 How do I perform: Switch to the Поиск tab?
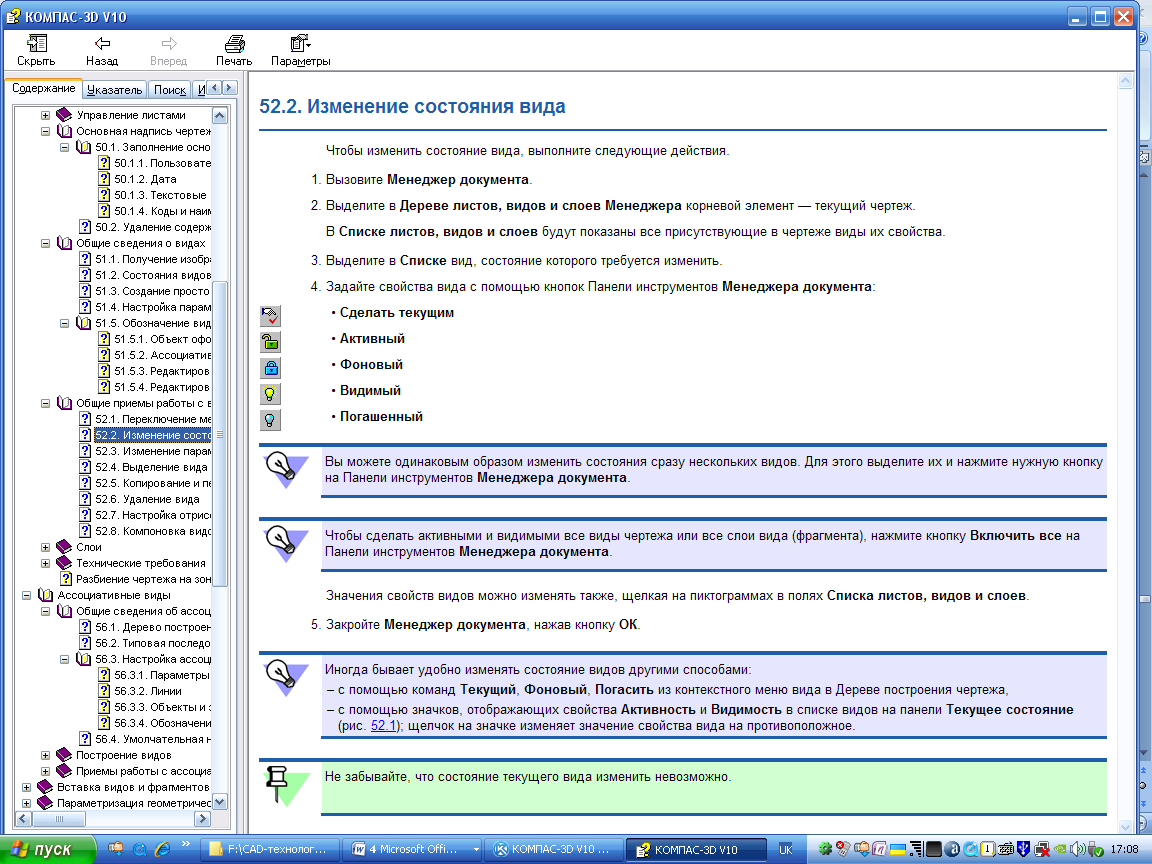coord(169,90)
